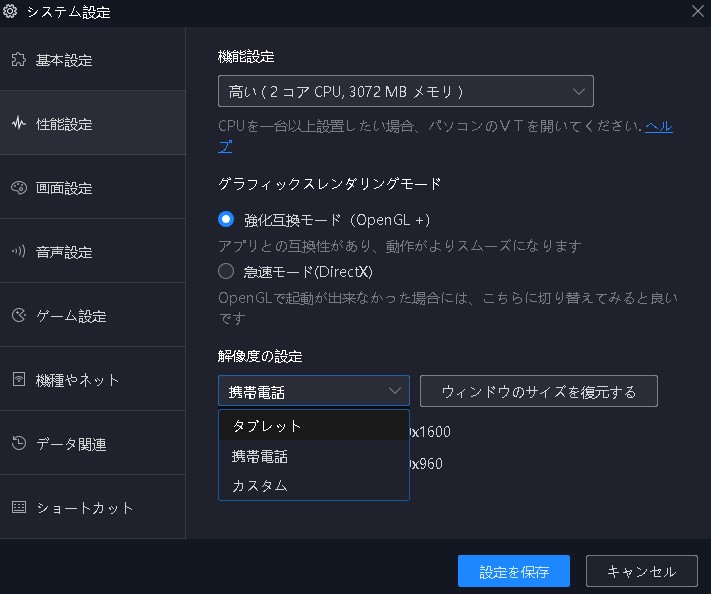Open the データ関連 tab

point(93,443)
